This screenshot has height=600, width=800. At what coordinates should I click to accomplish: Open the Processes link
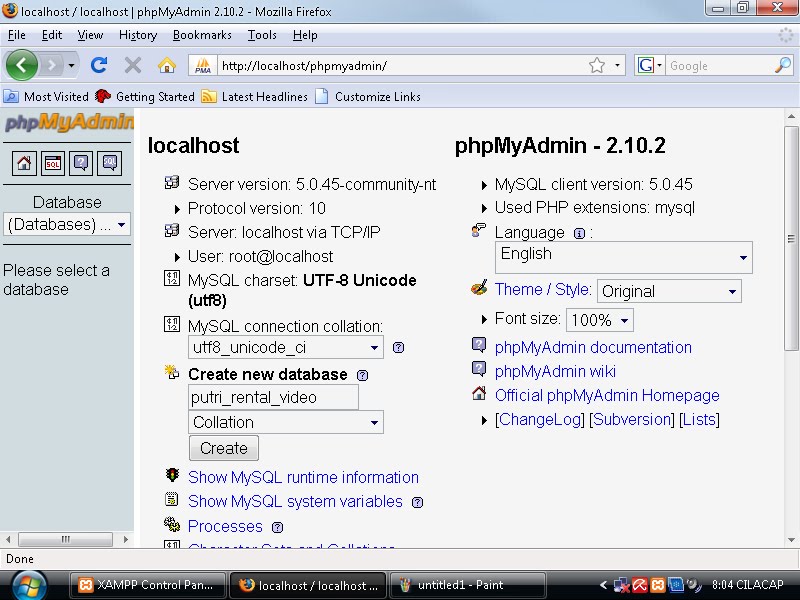click(225, 526)
